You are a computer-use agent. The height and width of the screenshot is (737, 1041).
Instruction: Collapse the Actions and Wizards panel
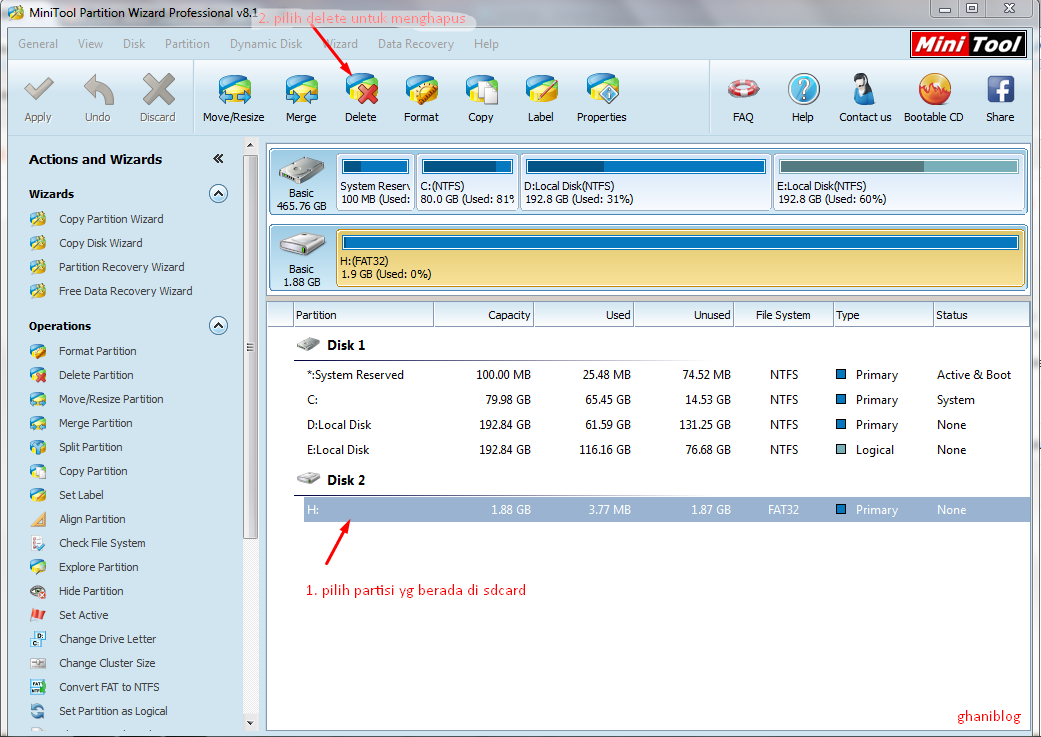pos(218,159)
